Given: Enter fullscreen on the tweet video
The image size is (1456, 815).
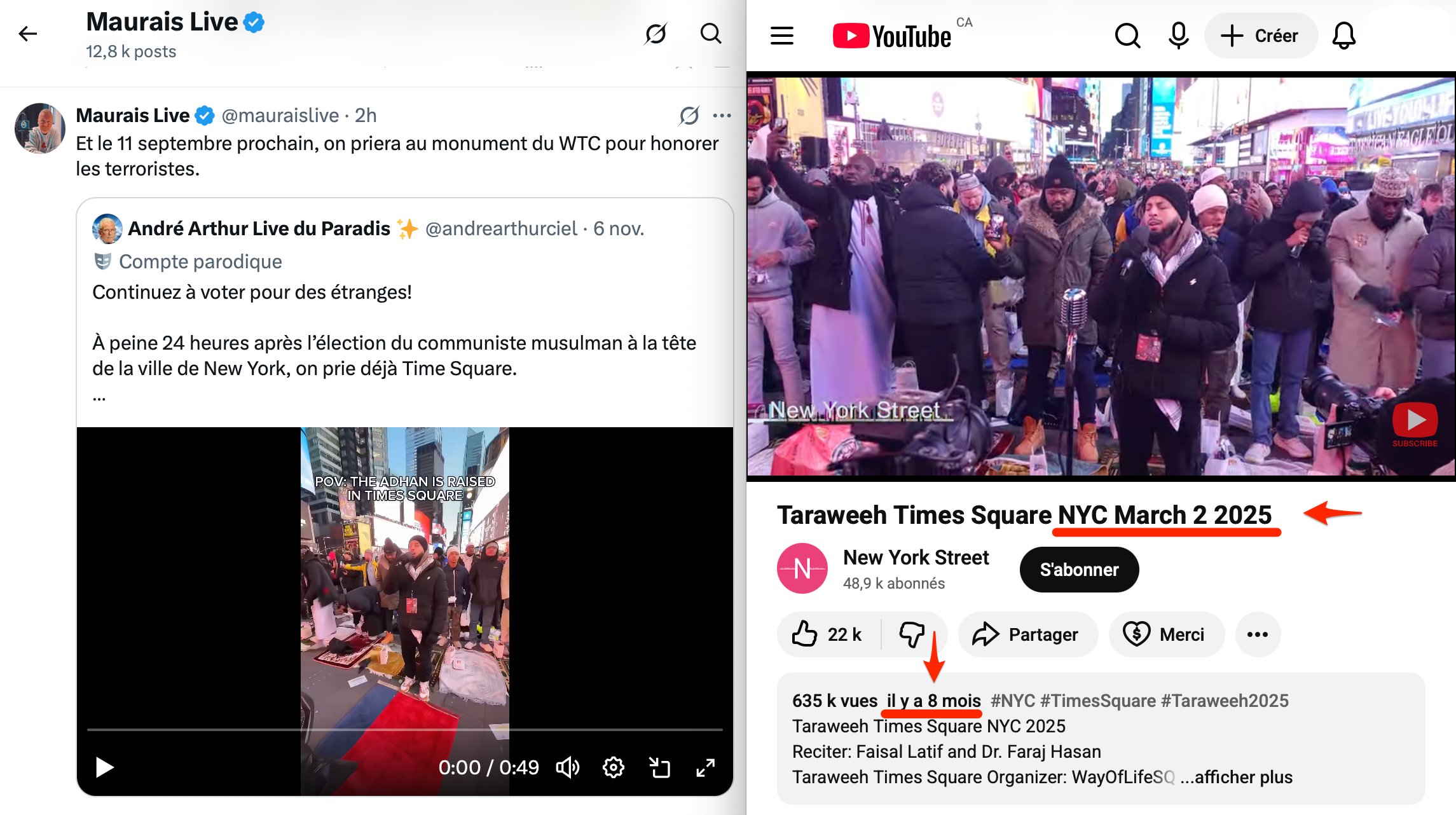Looking at the screenshot, I should coord(705,767).
